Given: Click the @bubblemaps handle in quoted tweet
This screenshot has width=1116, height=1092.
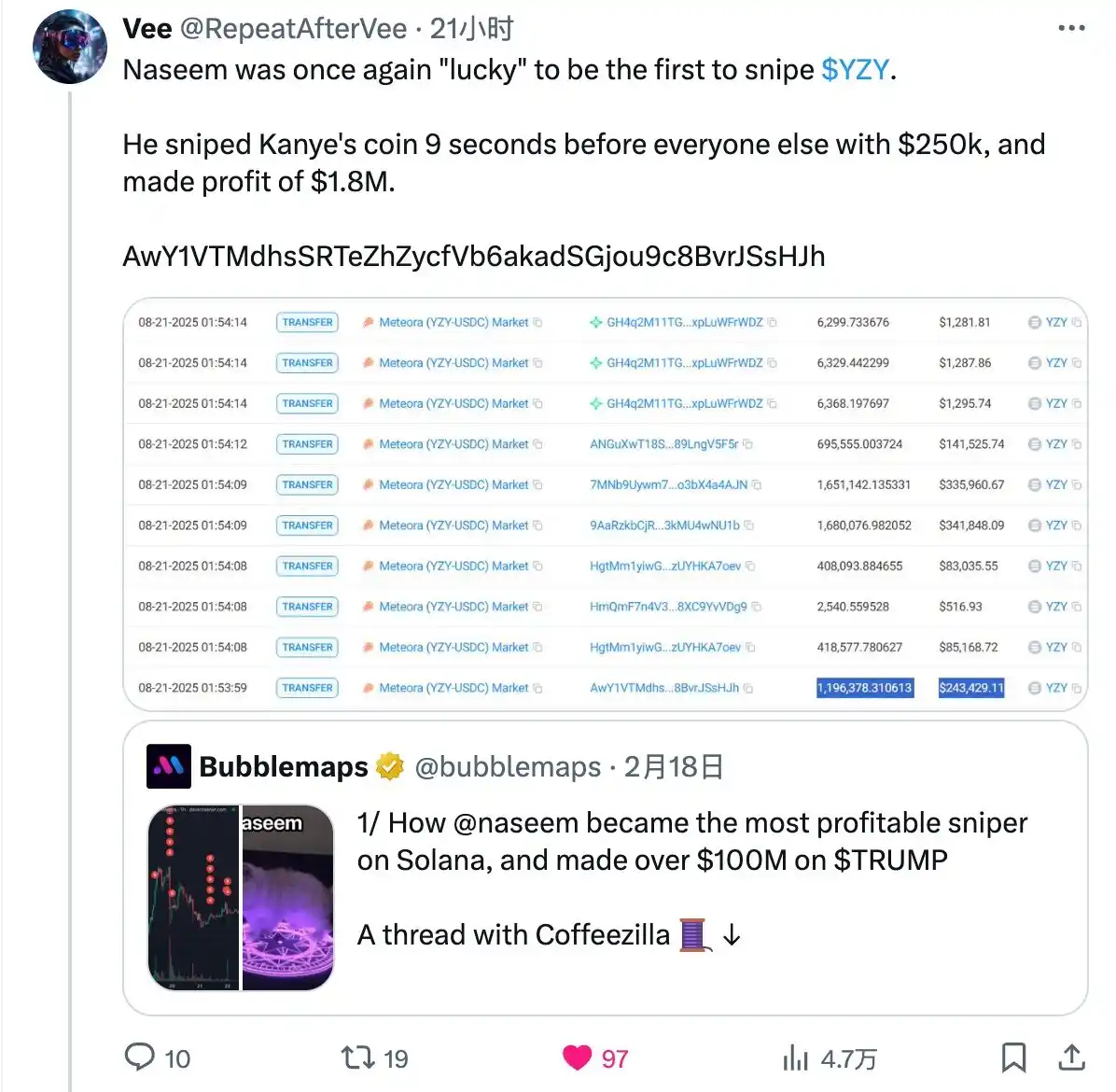Looking at the screenshot, I should 508,767.
